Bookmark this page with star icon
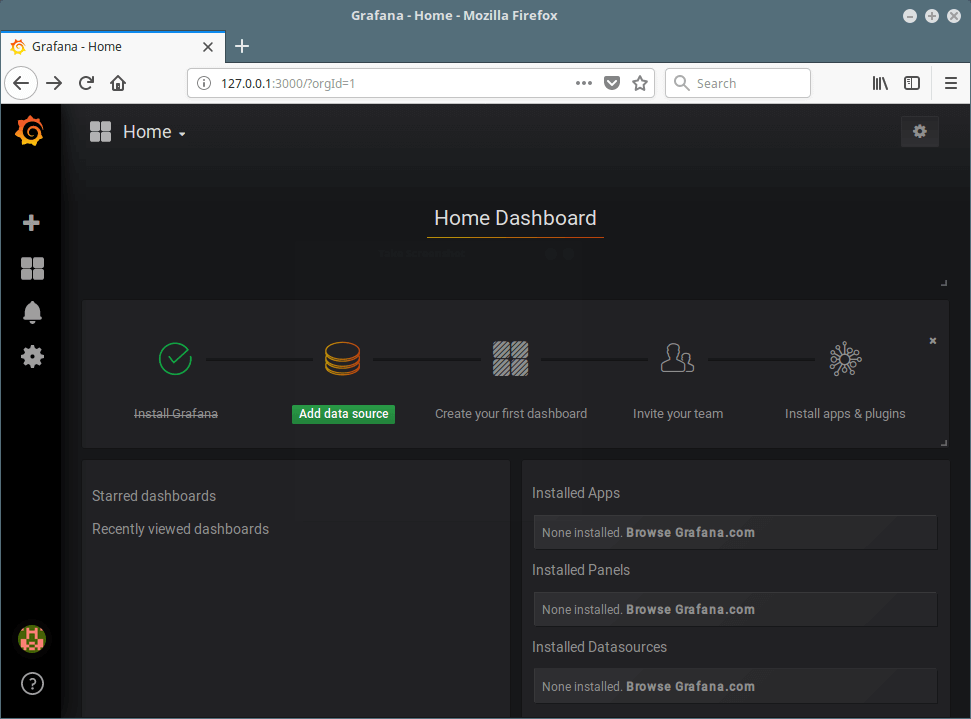The height and width of the screenshot is (719, 971). pos(640,84)
